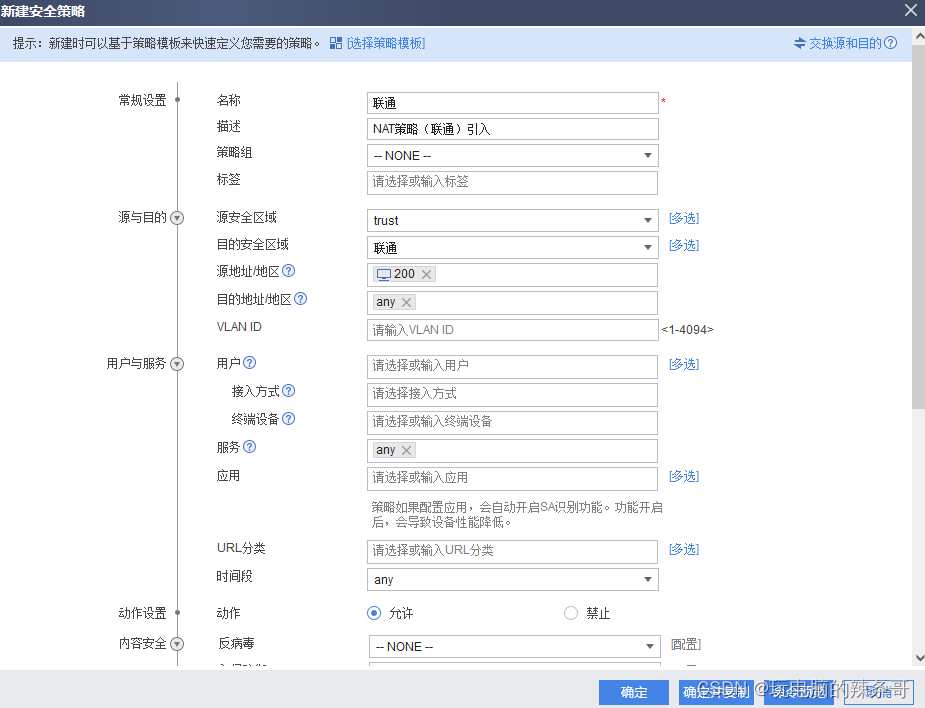The width and height of the screenshot is (925, 708).
Task: Open the policy template selector icon
Action: pos(336,43)
